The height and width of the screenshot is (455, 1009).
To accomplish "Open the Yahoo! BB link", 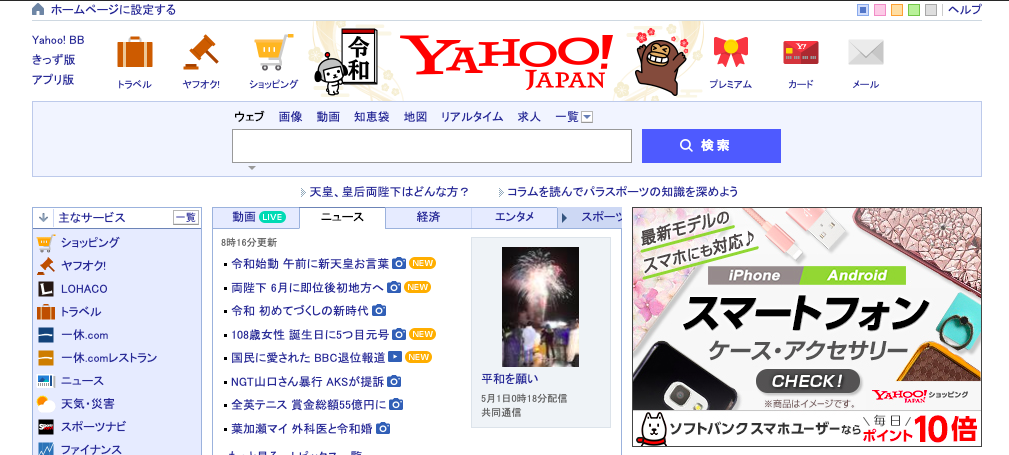I will pyautogui.click(x=58, y=40).
